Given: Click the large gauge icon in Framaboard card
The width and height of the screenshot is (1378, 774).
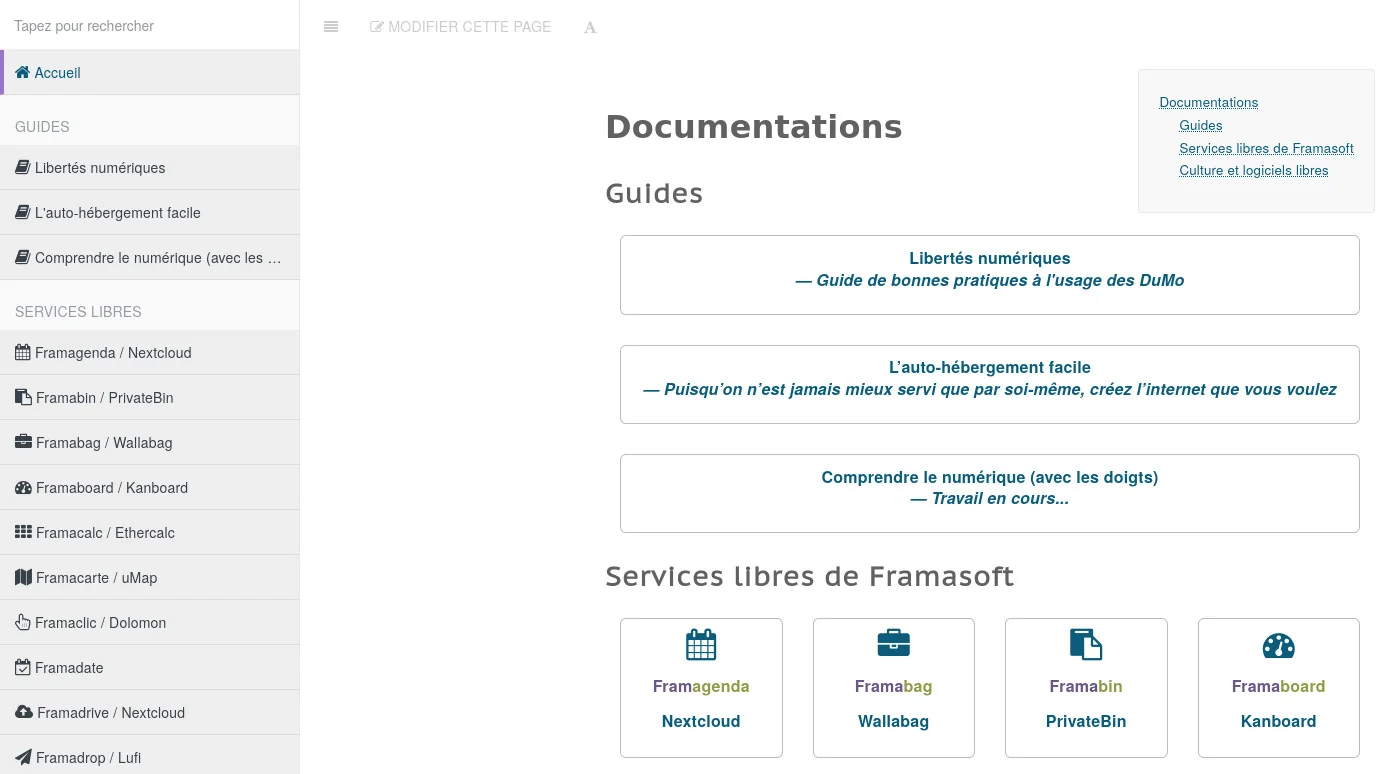Looking at the screenshot, I should click(1279, 645).
